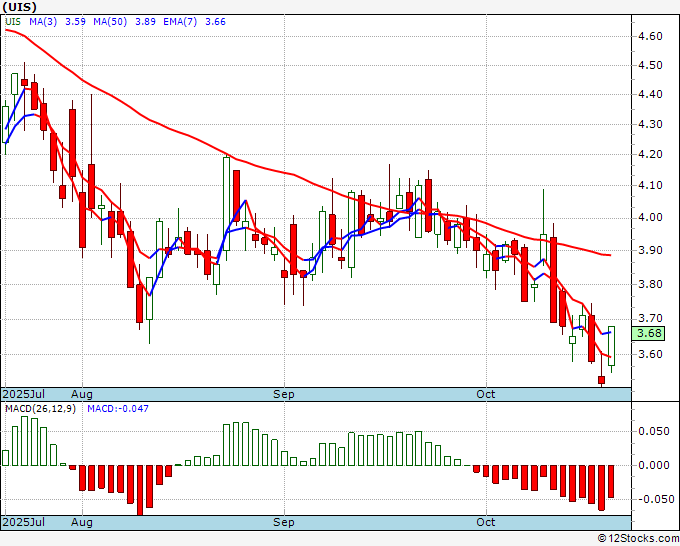
Task: Click the 4.60 price axis label
Action: pyautogui.click(x=651, y=36)
